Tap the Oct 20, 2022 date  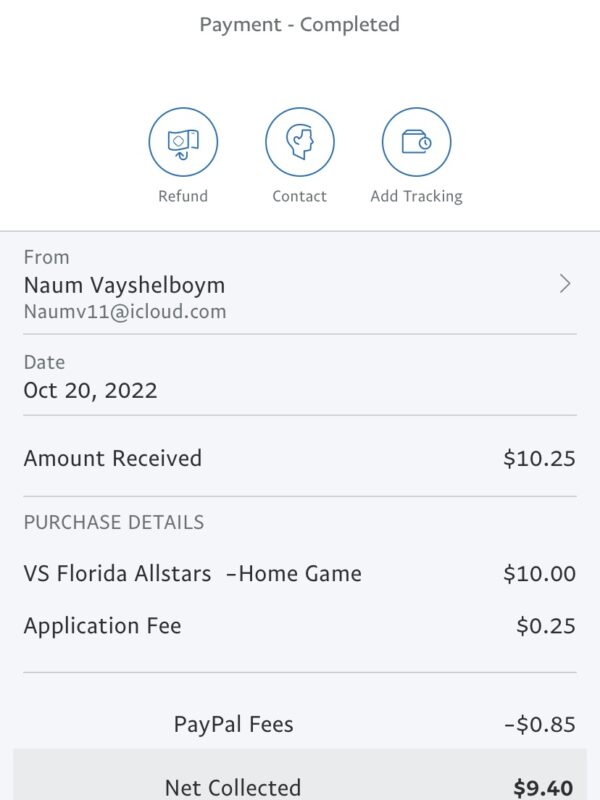90,391
